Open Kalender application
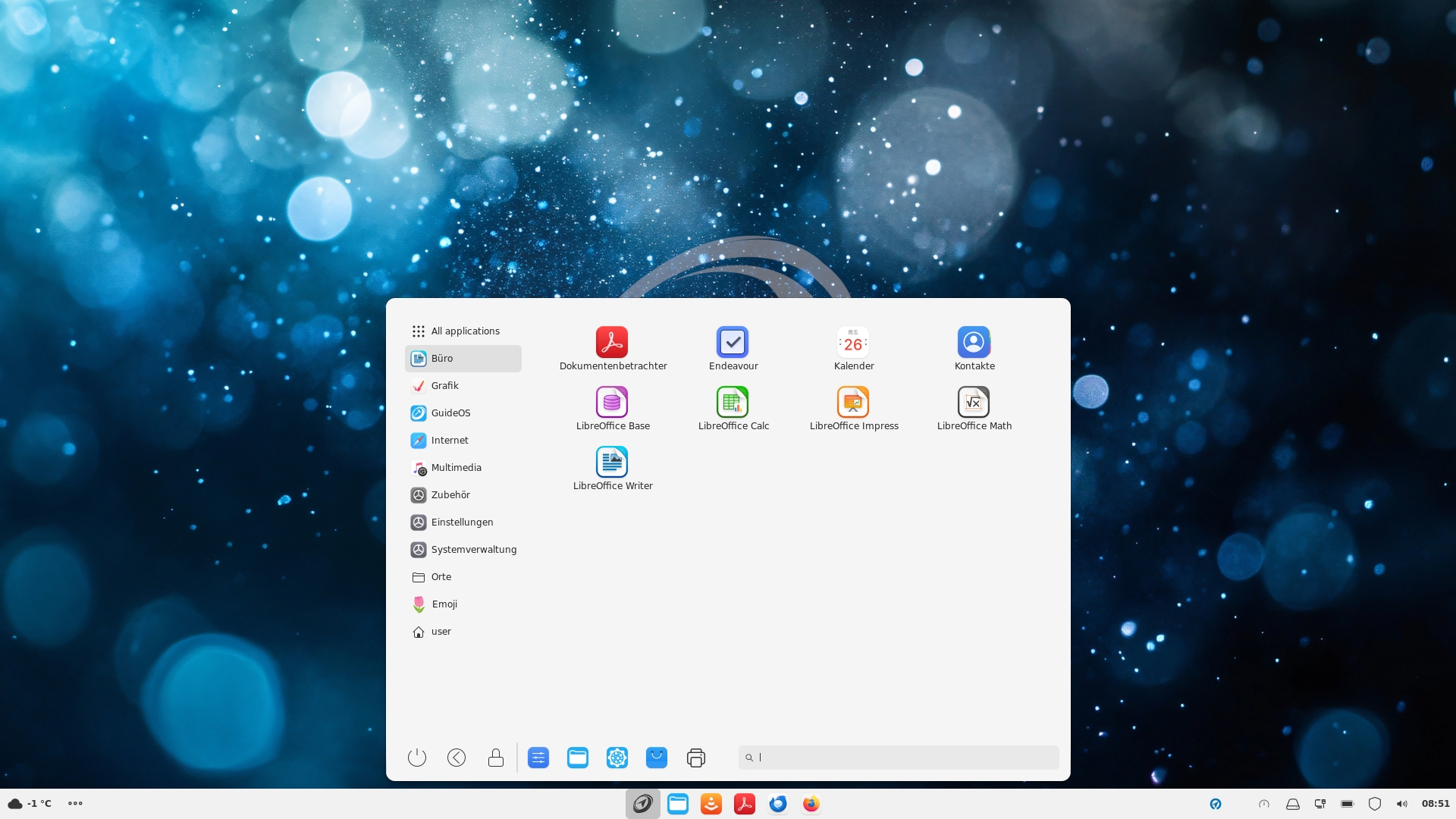Screen dimensions: 1456x819 click(853, 343)
